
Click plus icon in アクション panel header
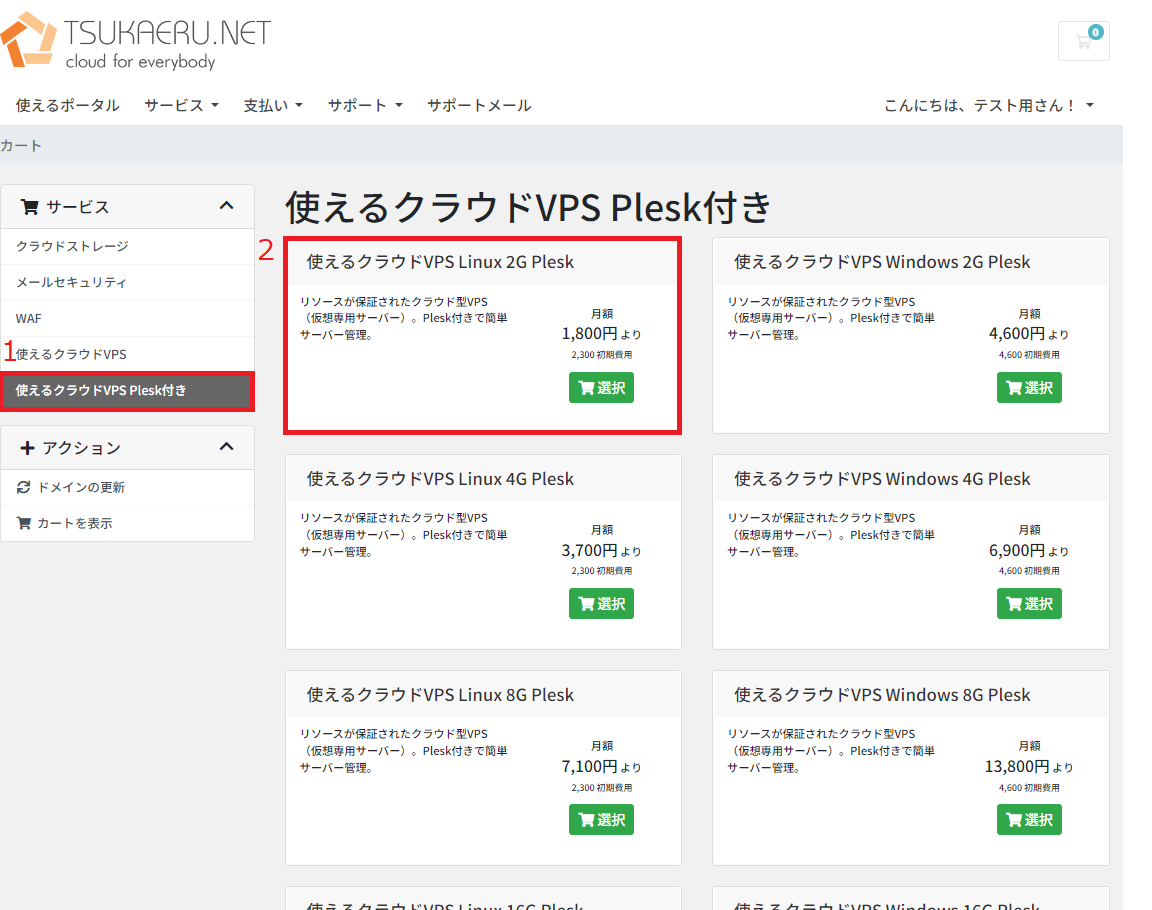click(27, 448)
